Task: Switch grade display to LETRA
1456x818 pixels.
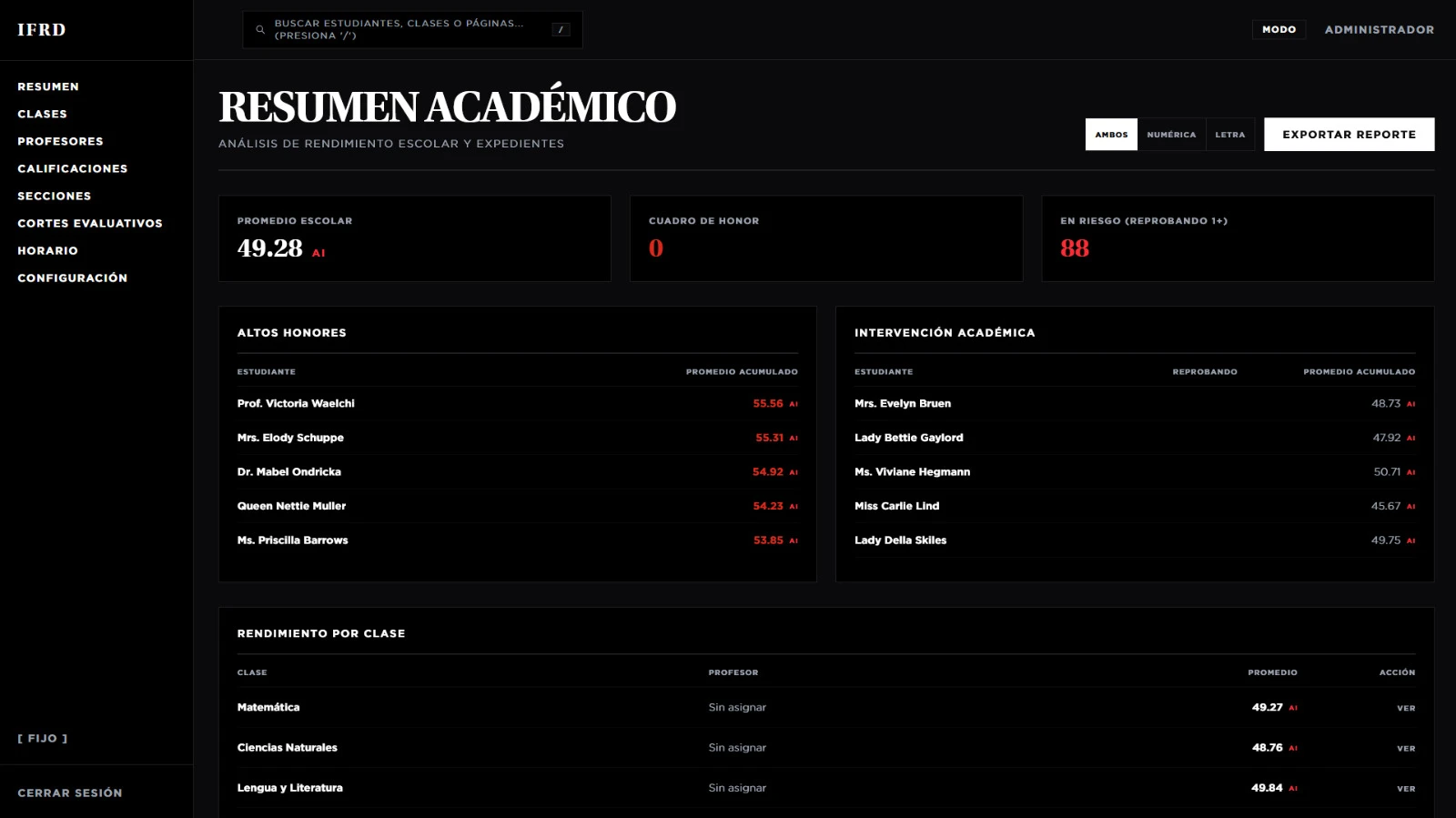Action: coord(1229,135)
